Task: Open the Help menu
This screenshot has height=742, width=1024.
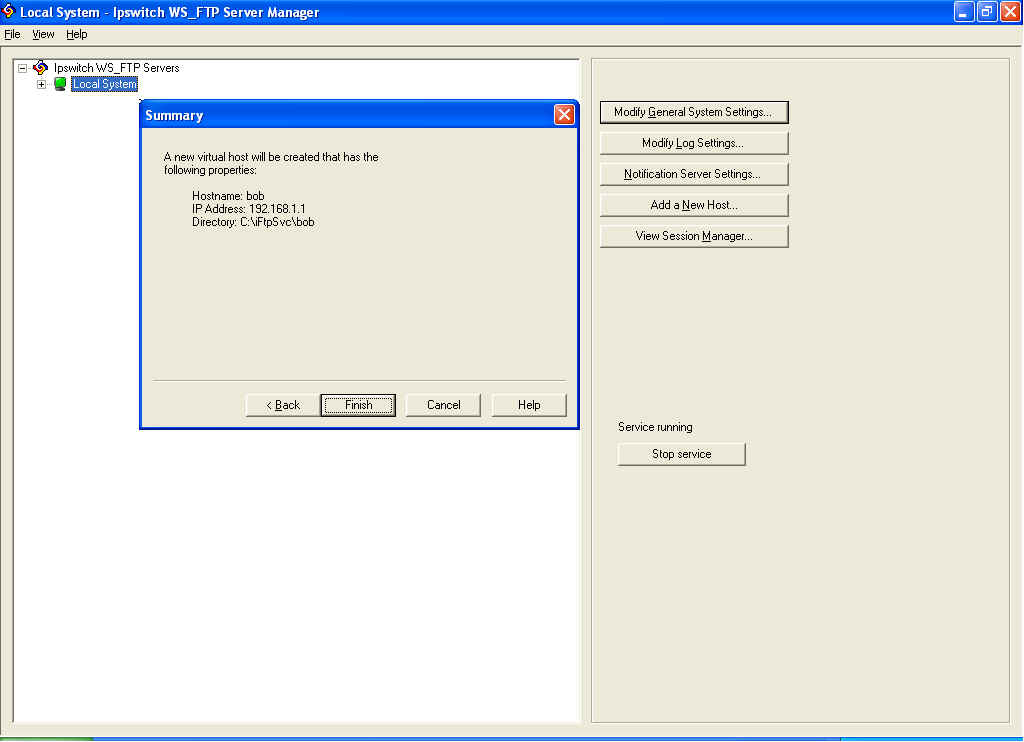Action: 76,34
